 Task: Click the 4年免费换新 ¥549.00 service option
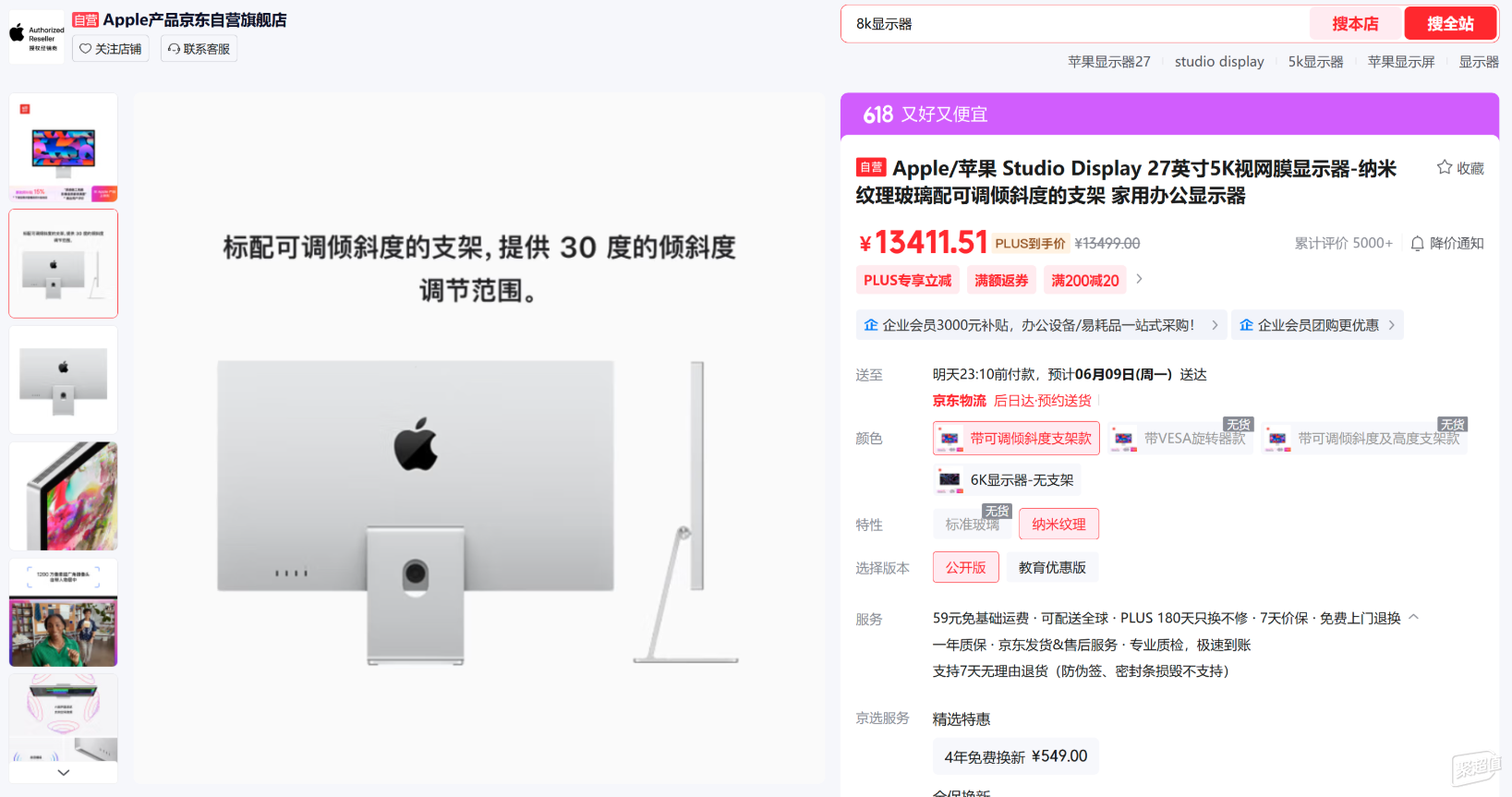pos(1015,756)
